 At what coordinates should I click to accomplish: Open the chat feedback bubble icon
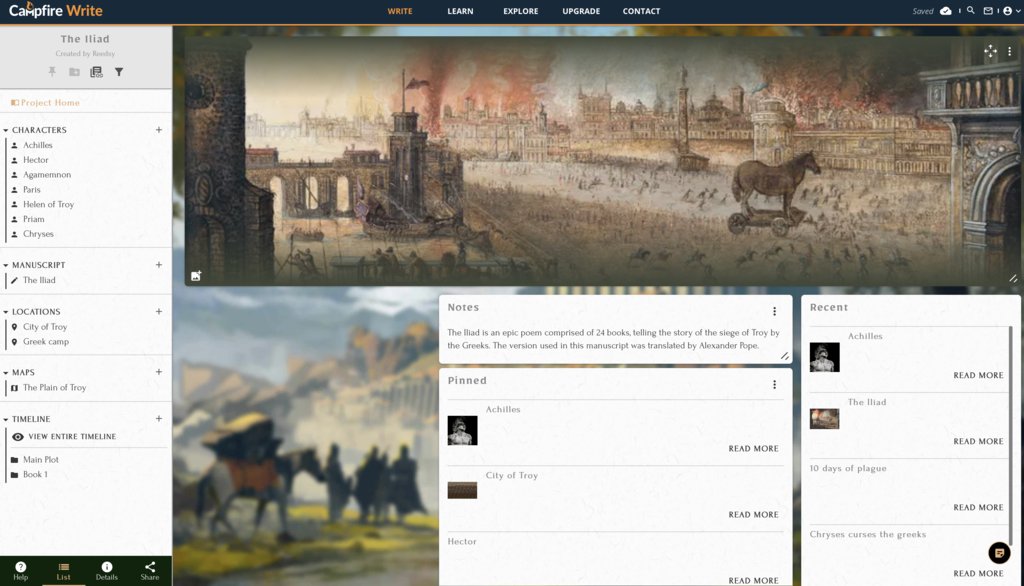tap(999, 553)
